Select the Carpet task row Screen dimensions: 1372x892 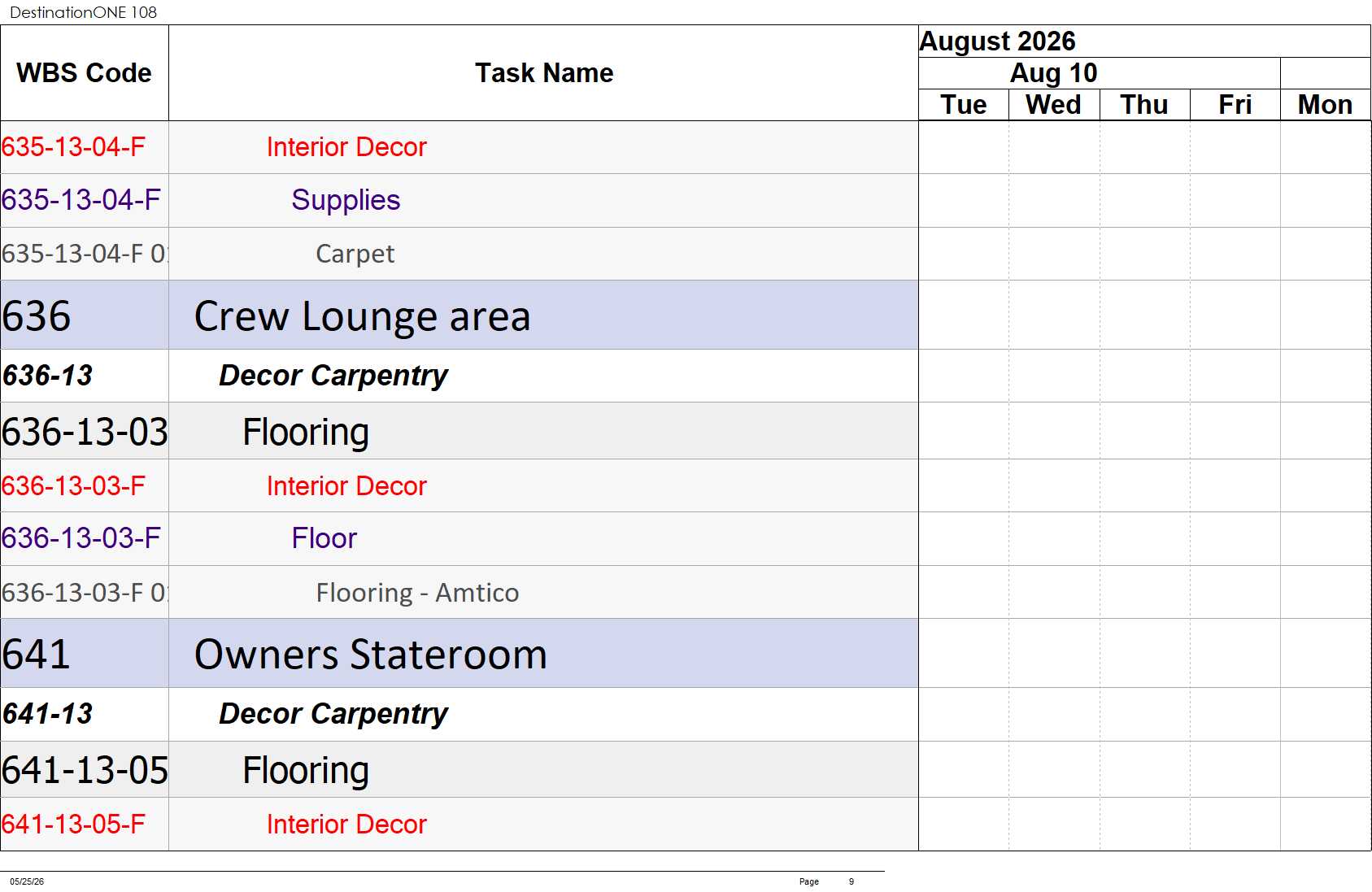[460, 254]
